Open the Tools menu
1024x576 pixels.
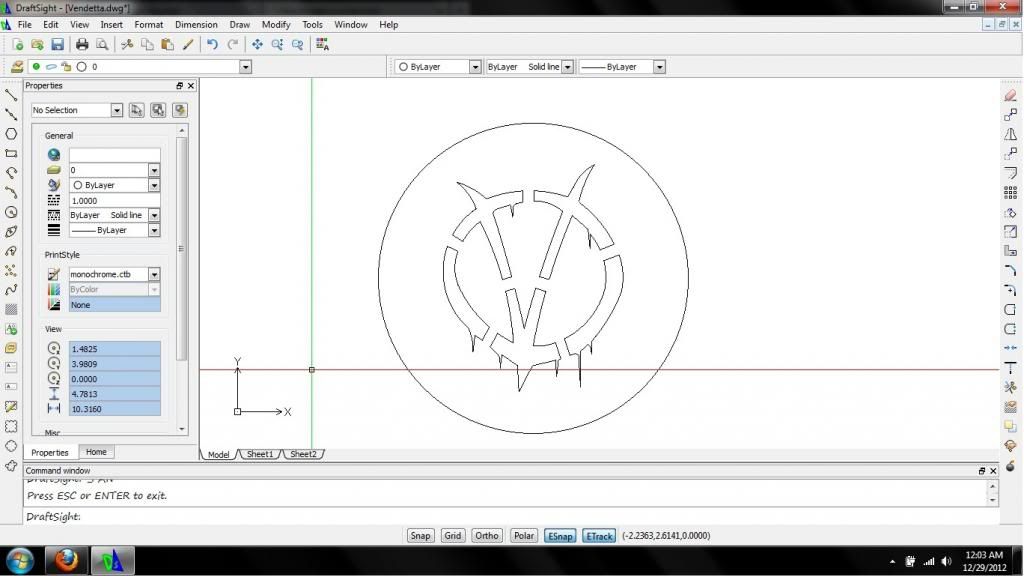click(x=312, y=25)
